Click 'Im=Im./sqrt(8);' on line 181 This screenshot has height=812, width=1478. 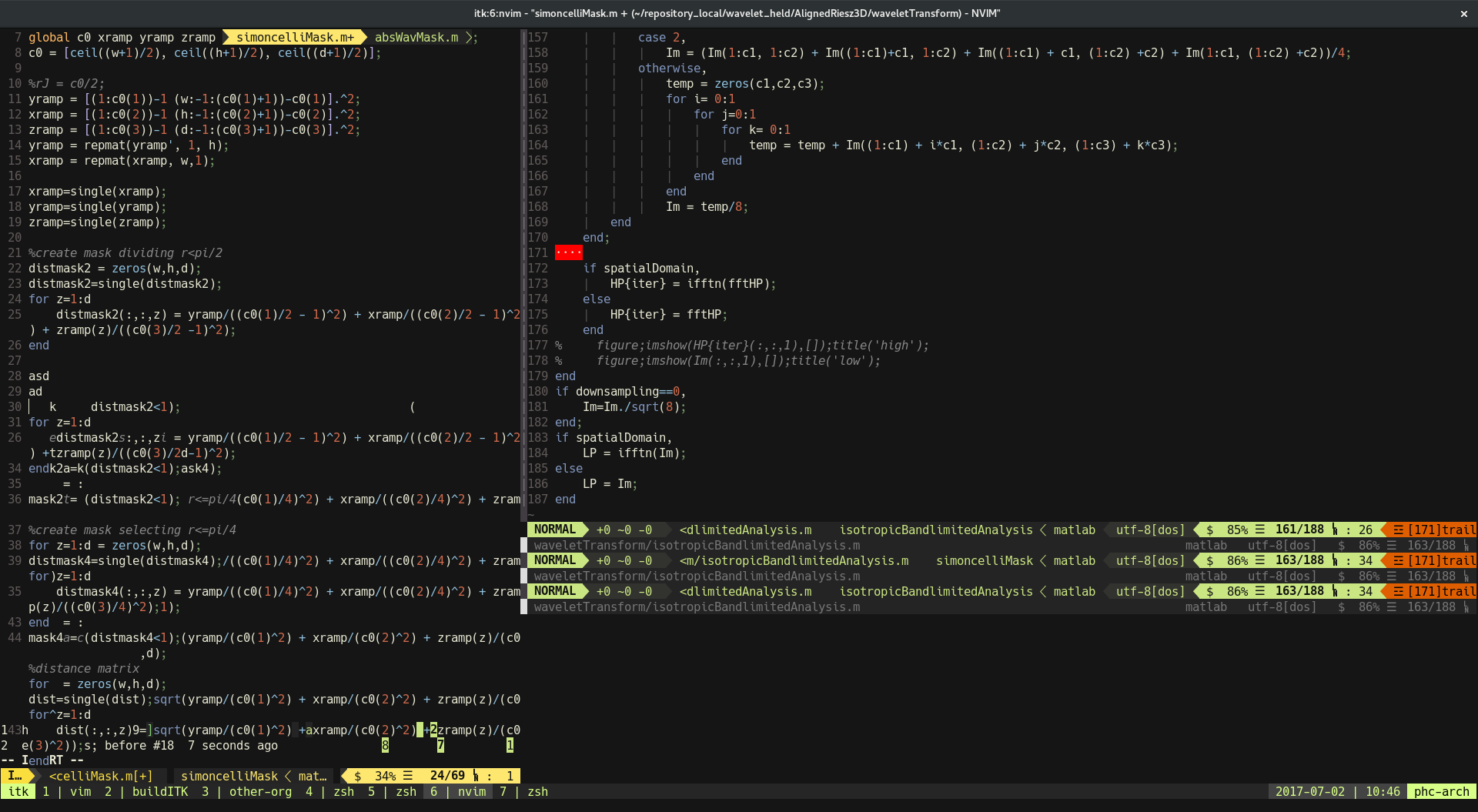(634, 406)
